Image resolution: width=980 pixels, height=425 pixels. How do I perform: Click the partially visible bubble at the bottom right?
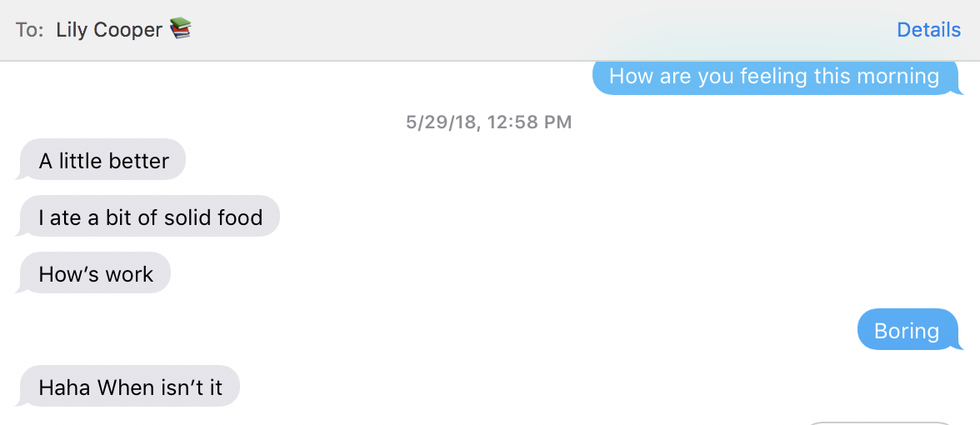880,422
